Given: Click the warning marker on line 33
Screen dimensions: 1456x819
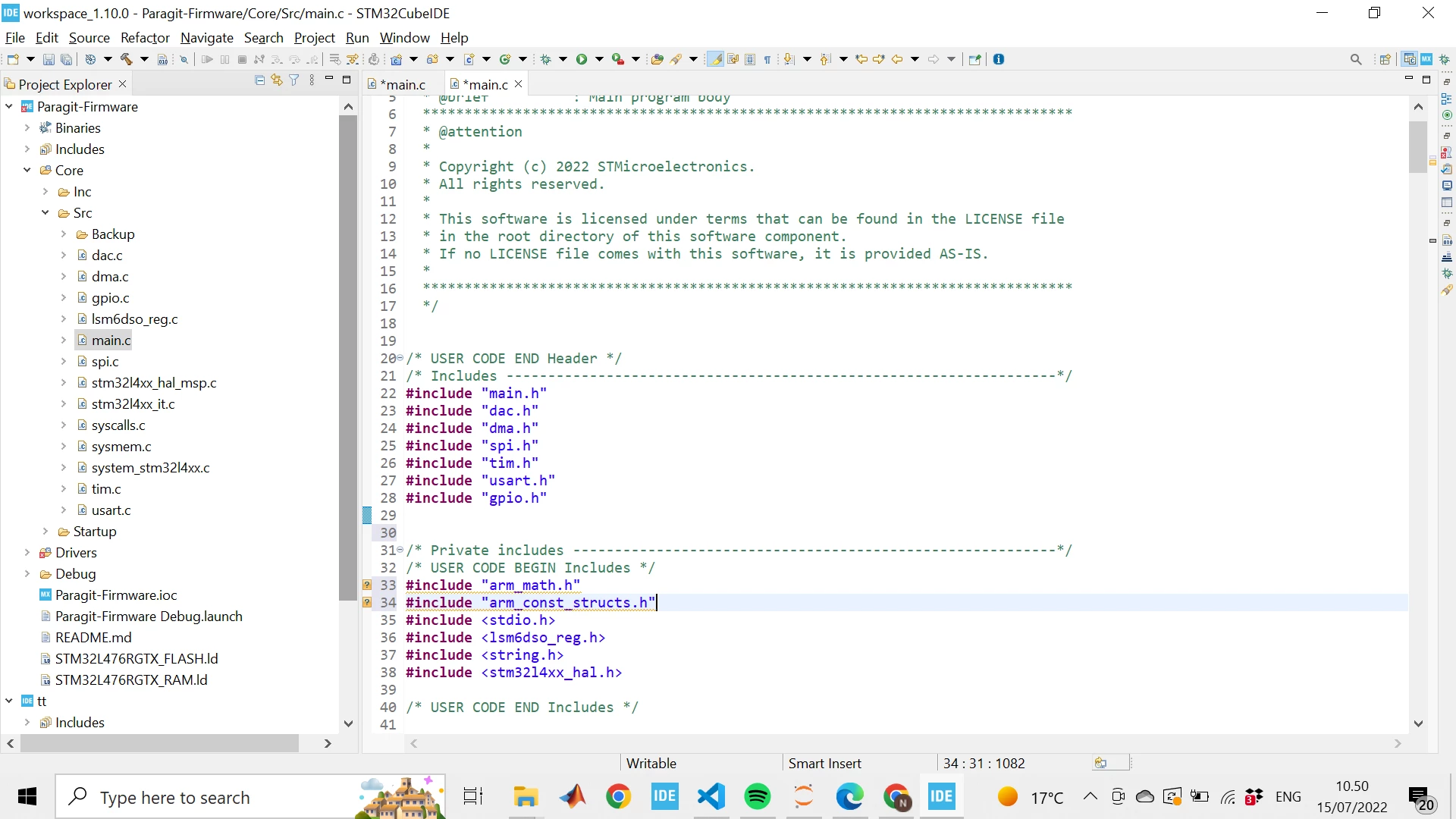Looking at the screenshot, I should pyautogui.click(x=367, y=585).
